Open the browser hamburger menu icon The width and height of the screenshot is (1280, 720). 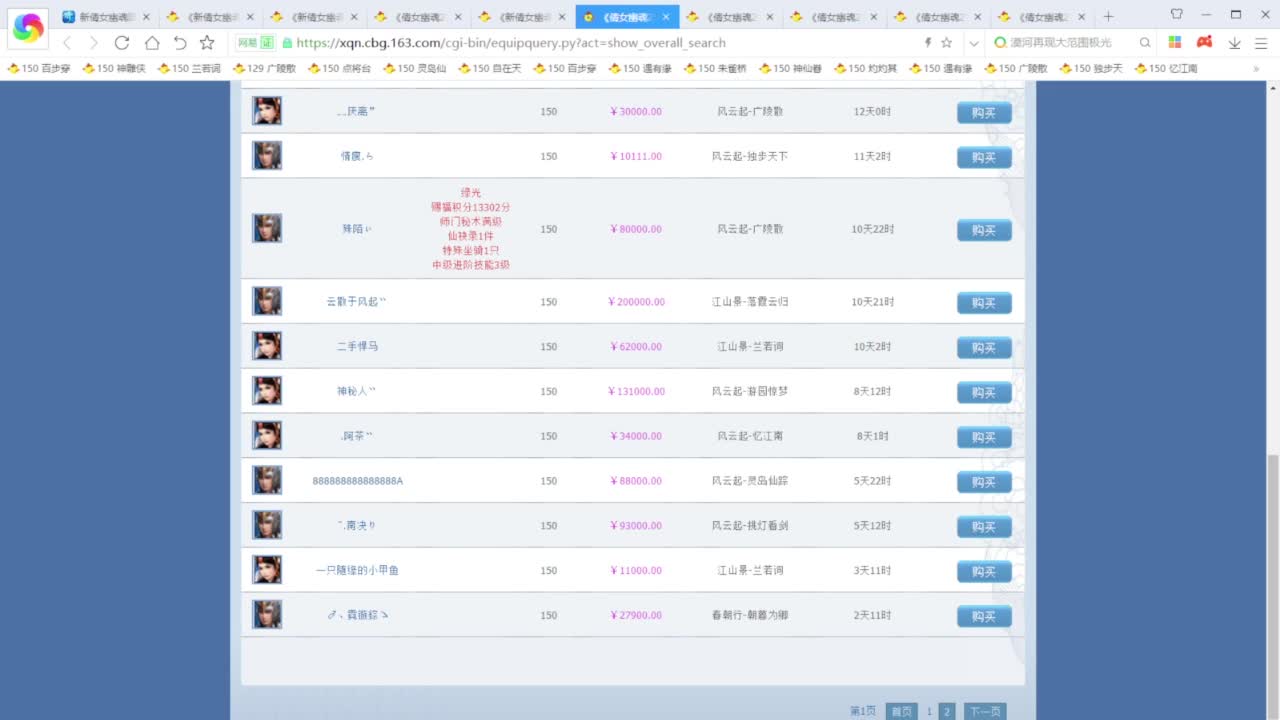click(x=1261, y=43)
